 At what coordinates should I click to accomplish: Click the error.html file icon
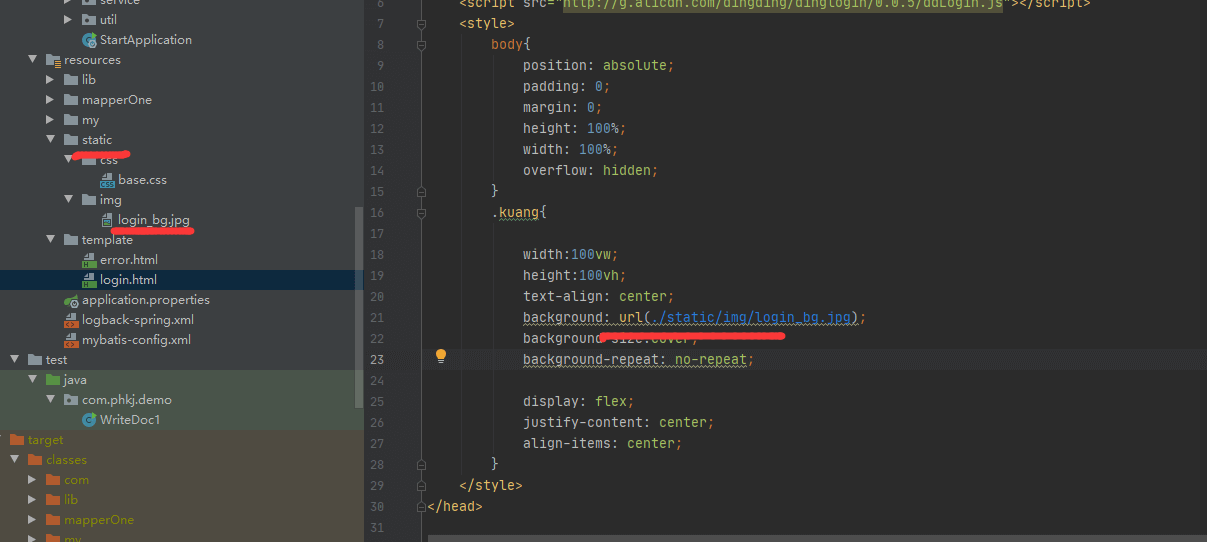click(89, 260)
